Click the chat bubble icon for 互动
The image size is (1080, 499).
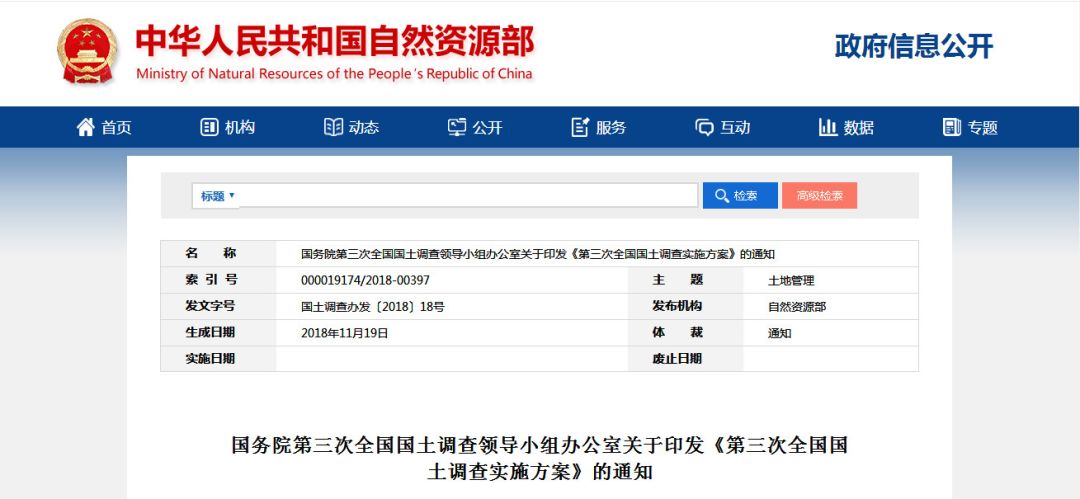click(704, 127)
